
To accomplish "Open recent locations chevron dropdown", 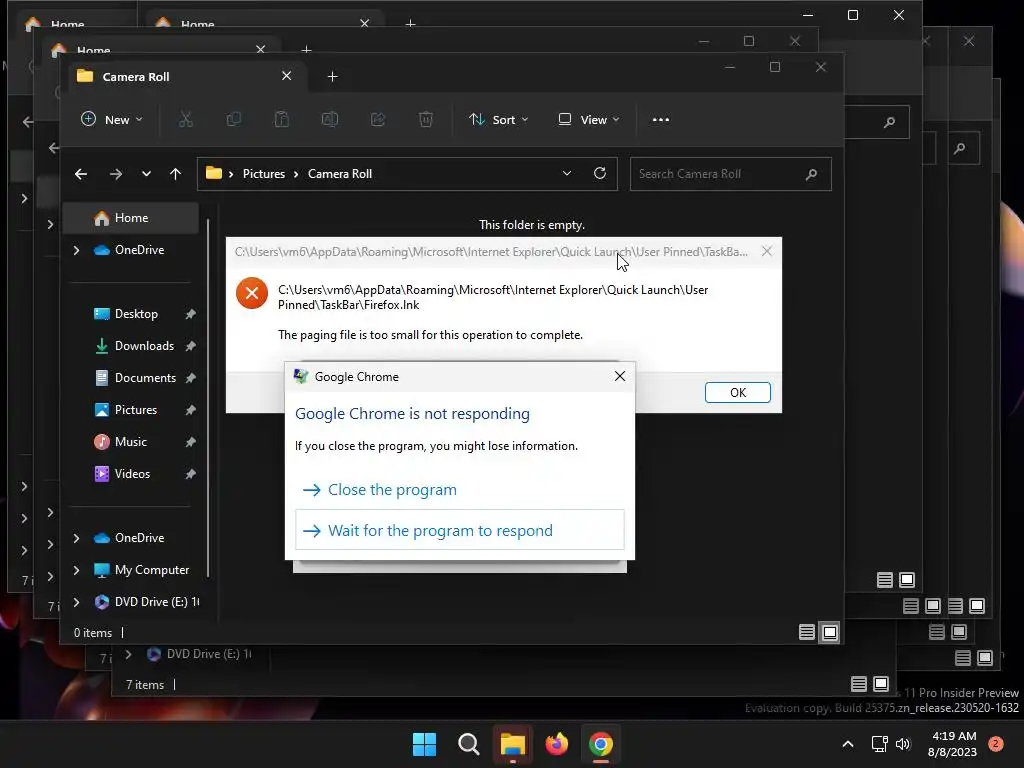I will tap(146, 174).
